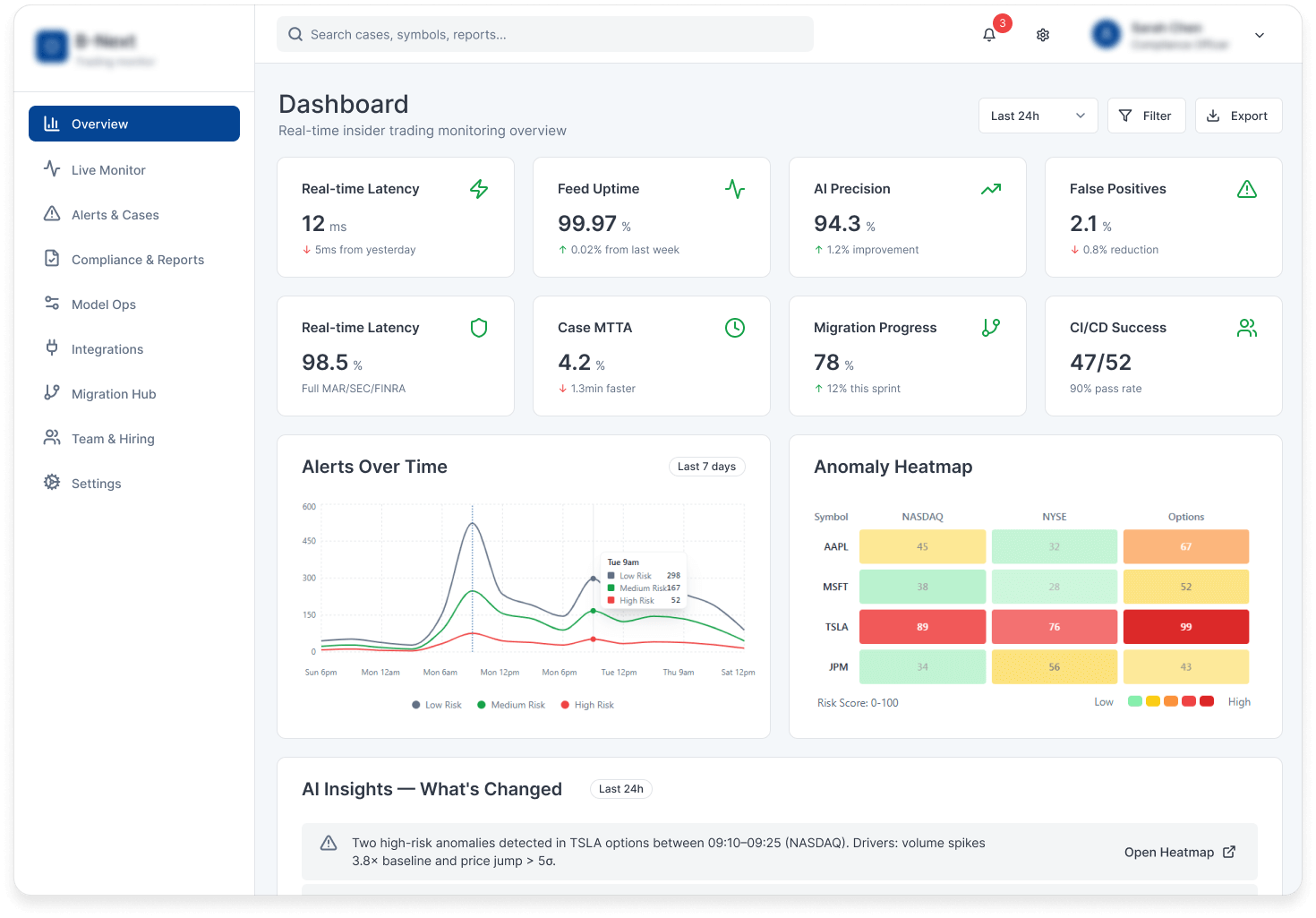Click the alert triangle icon in TSLA insight
Screen dimensions: 1316x918
click(329, 843)
